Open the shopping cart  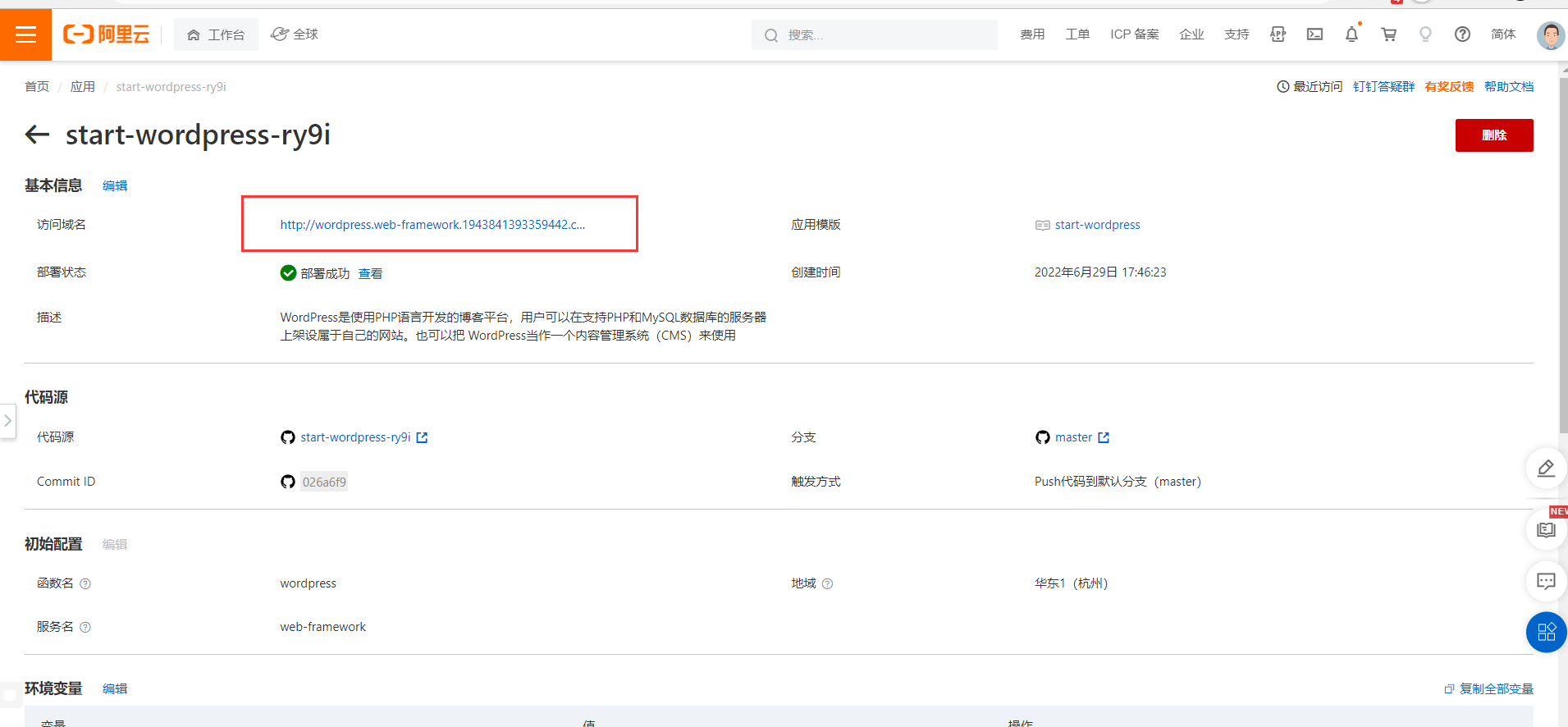point(1388,34)
